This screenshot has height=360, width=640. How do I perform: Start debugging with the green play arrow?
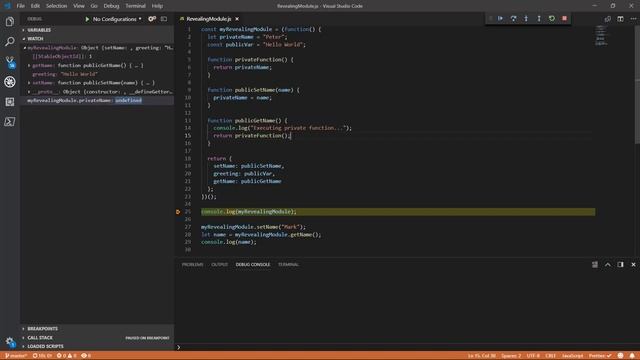tap(87, 19)
